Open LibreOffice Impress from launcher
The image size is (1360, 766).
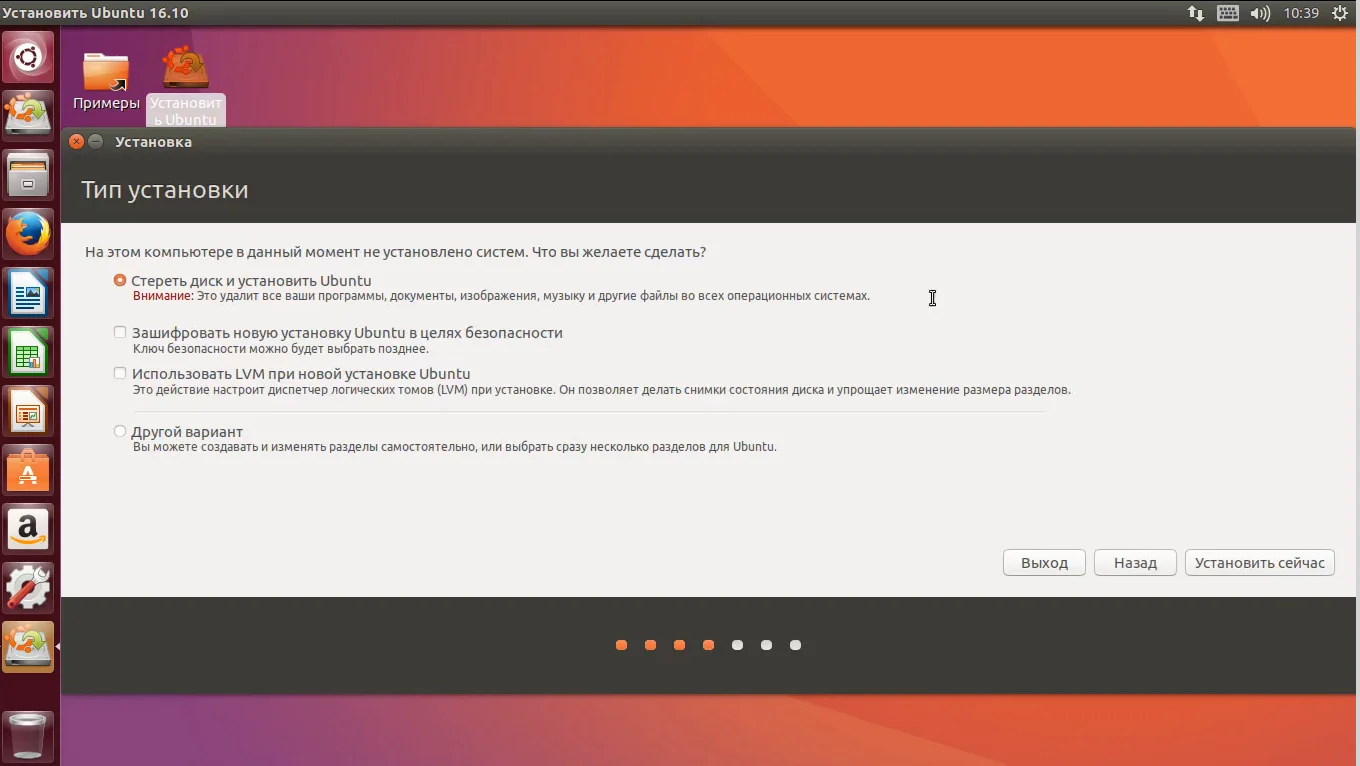click(28, 411)
